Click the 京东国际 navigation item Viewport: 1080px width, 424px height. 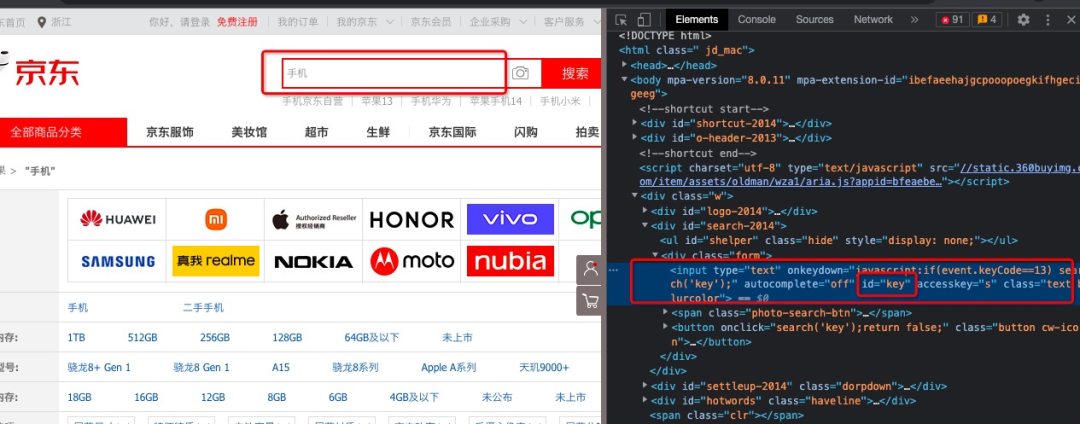[452, 132]
